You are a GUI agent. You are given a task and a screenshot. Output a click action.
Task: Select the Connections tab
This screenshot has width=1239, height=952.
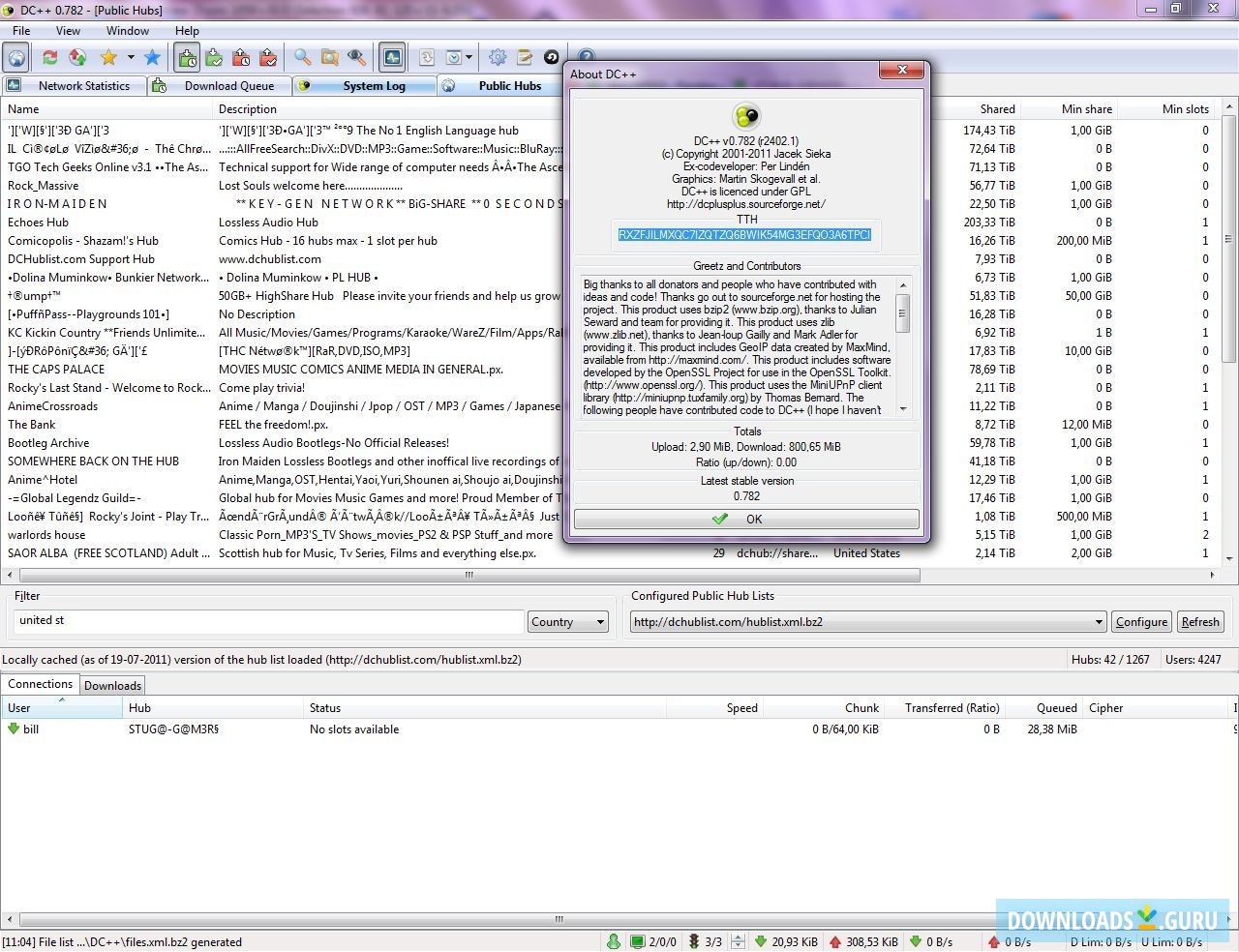(x=41, y=684)
